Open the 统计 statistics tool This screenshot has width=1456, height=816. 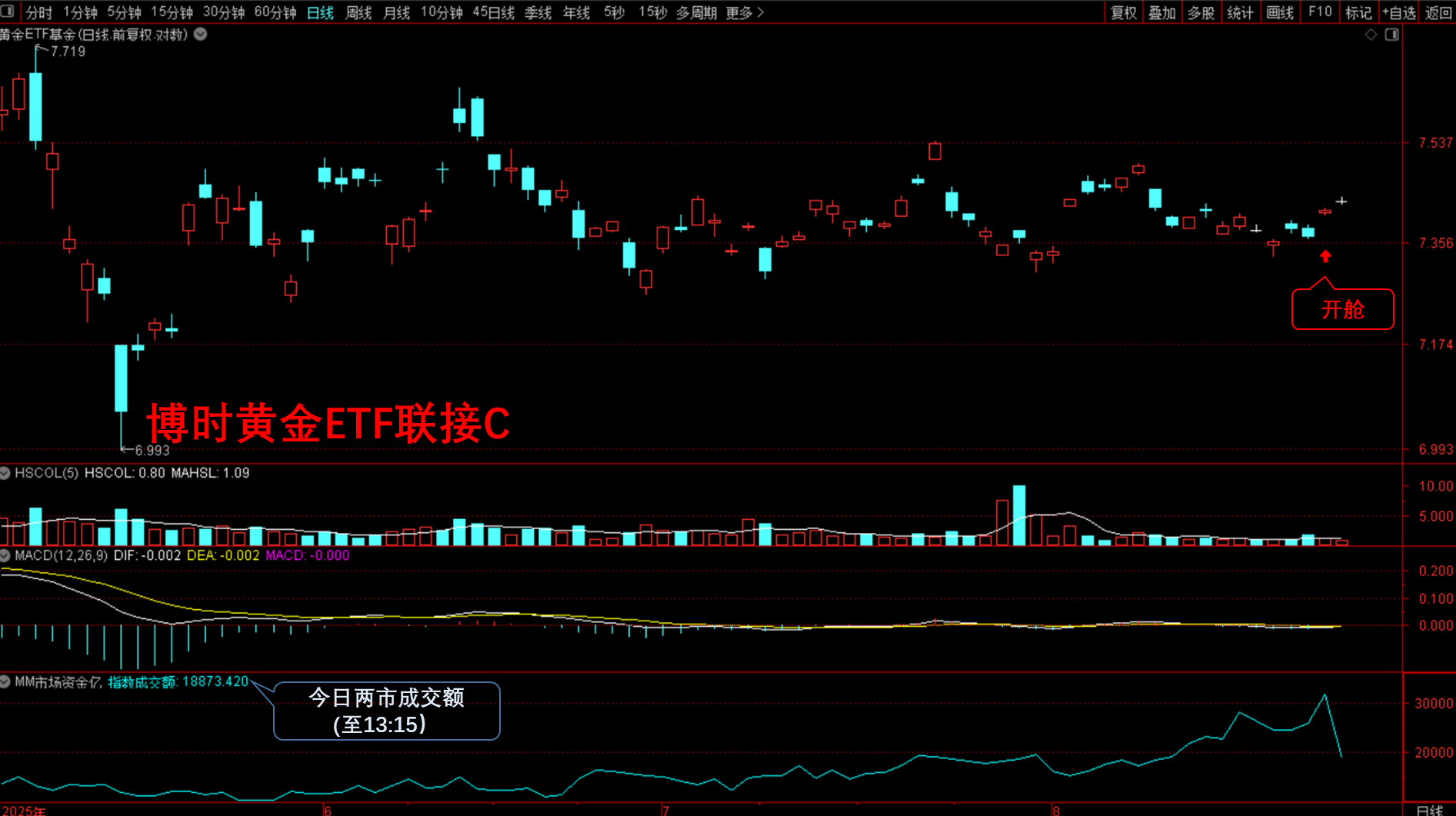click(x=1240, y=12)
